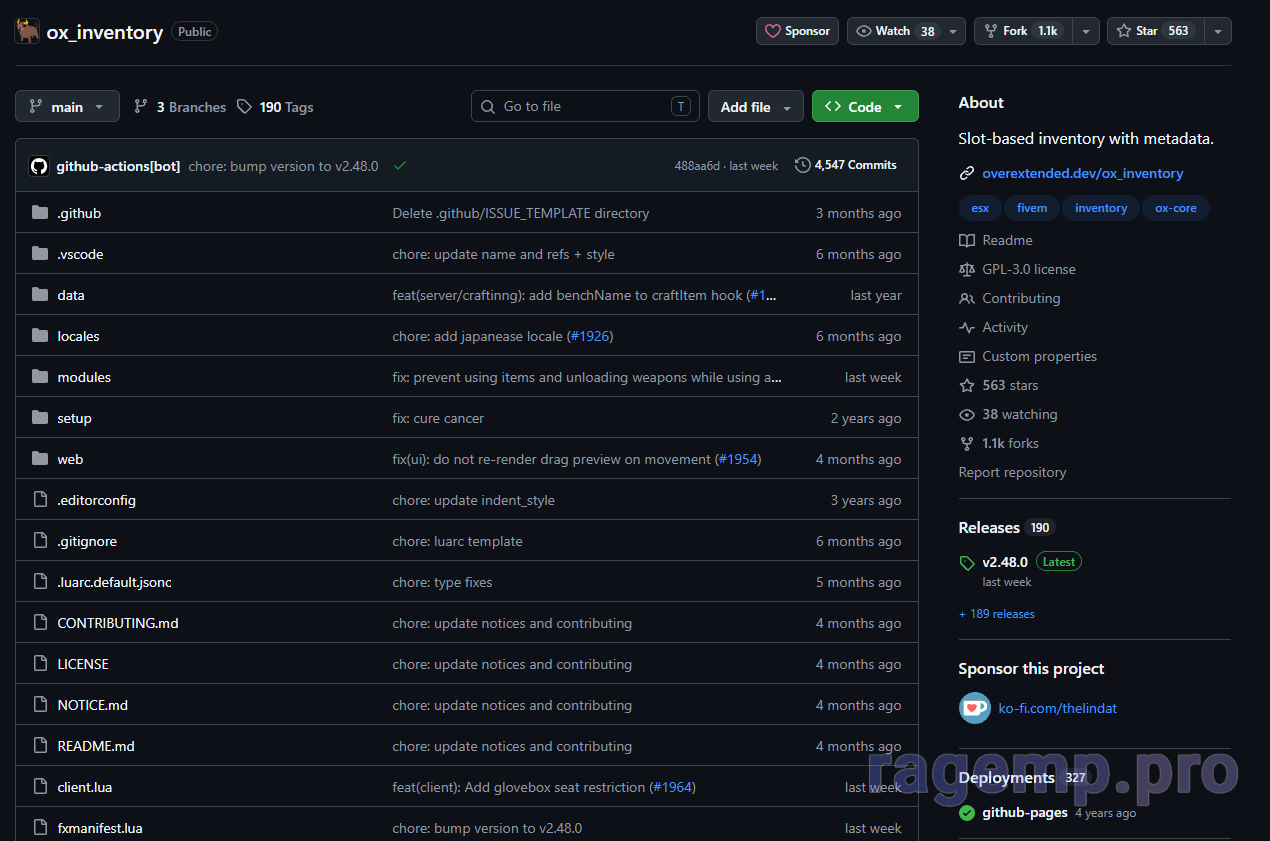This screenshot has width=1270, height=841.
Task: Fork the ox_inventory repository
Action: tap(1023, 31)
